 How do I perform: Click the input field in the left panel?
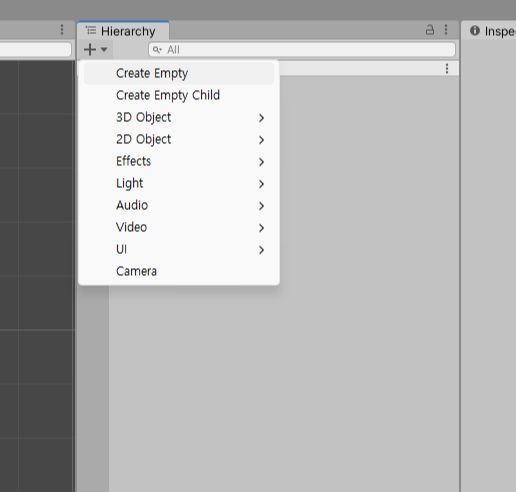(35, 50)
